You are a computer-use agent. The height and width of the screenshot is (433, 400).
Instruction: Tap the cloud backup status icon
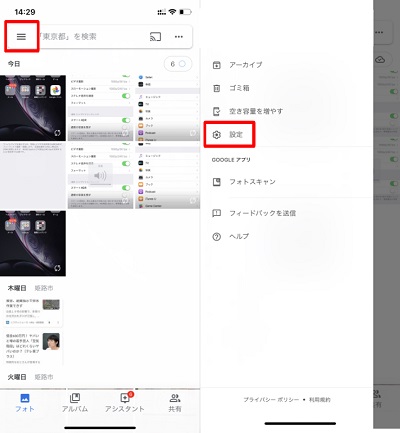pyautogui.click(x=380, y=60)
